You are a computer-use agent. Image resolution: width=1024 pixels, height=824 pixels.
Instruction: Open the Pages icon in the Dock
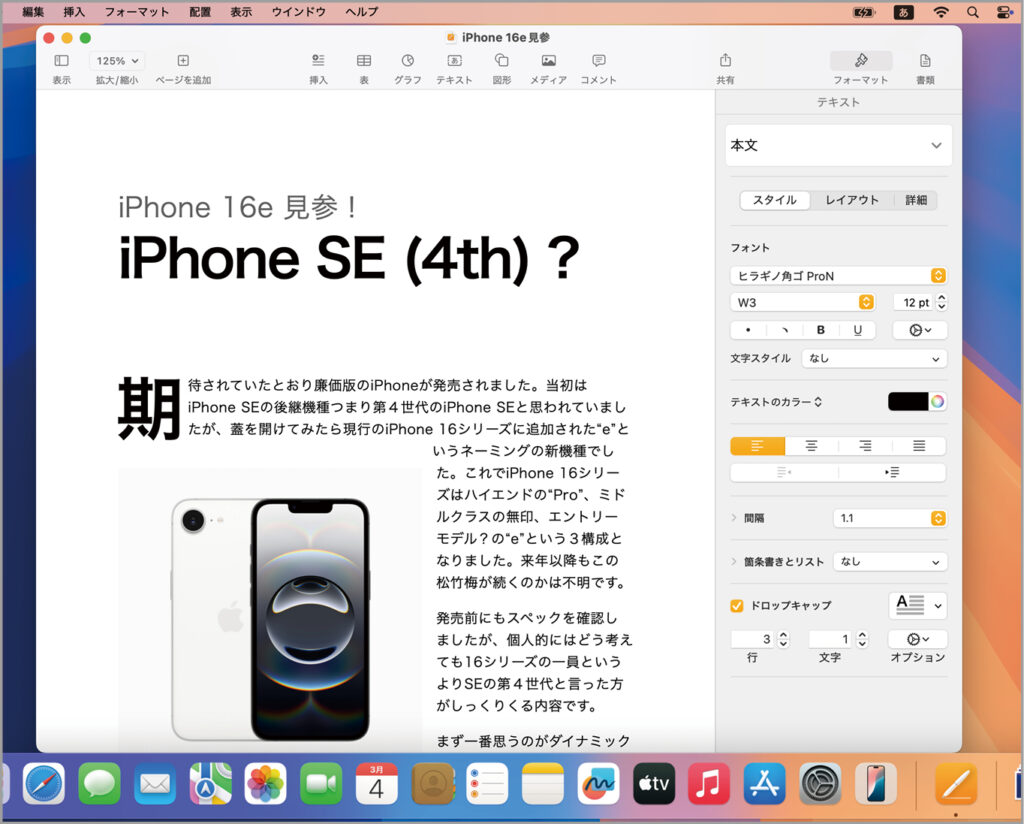tap(956, 784)
